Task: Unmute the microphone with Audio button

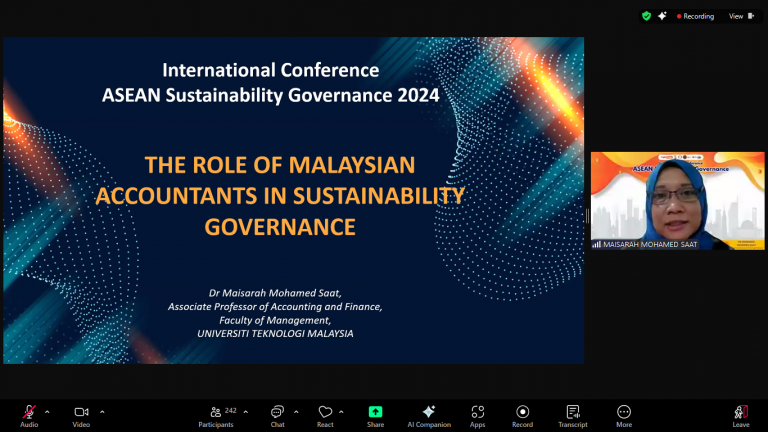Action: click(x=29, y=416)
